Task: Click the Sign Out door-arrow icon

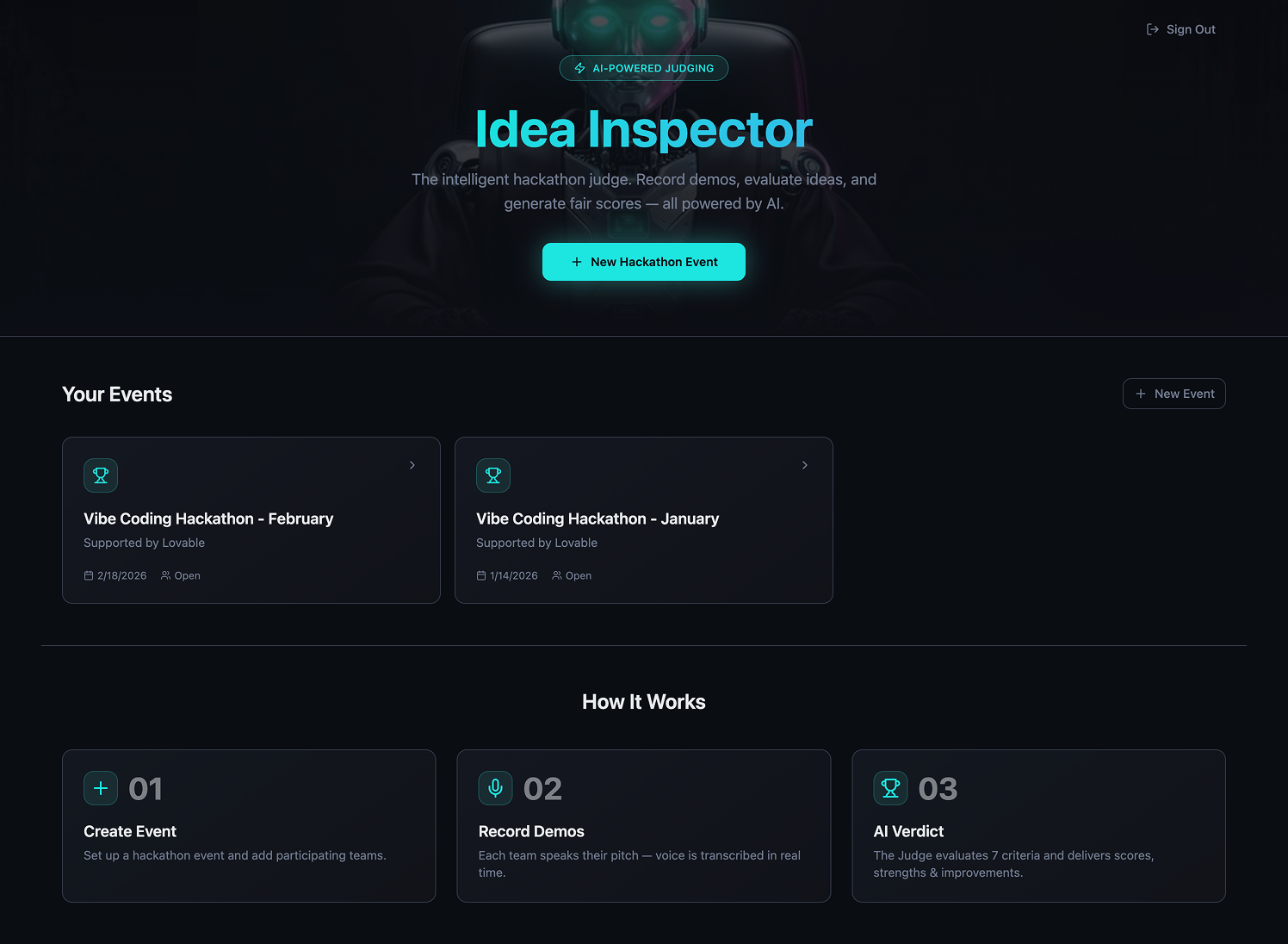Action: coord(1152,29)
